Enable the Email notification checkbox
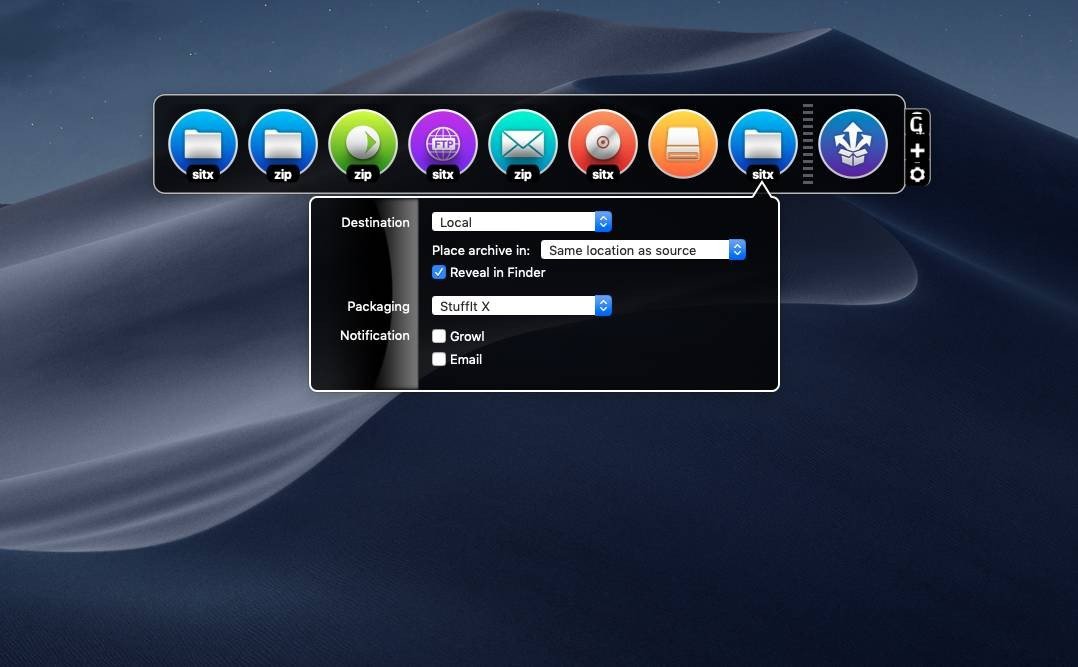The height and width of the screenshot is (667, 1078). tap(439, 359)
